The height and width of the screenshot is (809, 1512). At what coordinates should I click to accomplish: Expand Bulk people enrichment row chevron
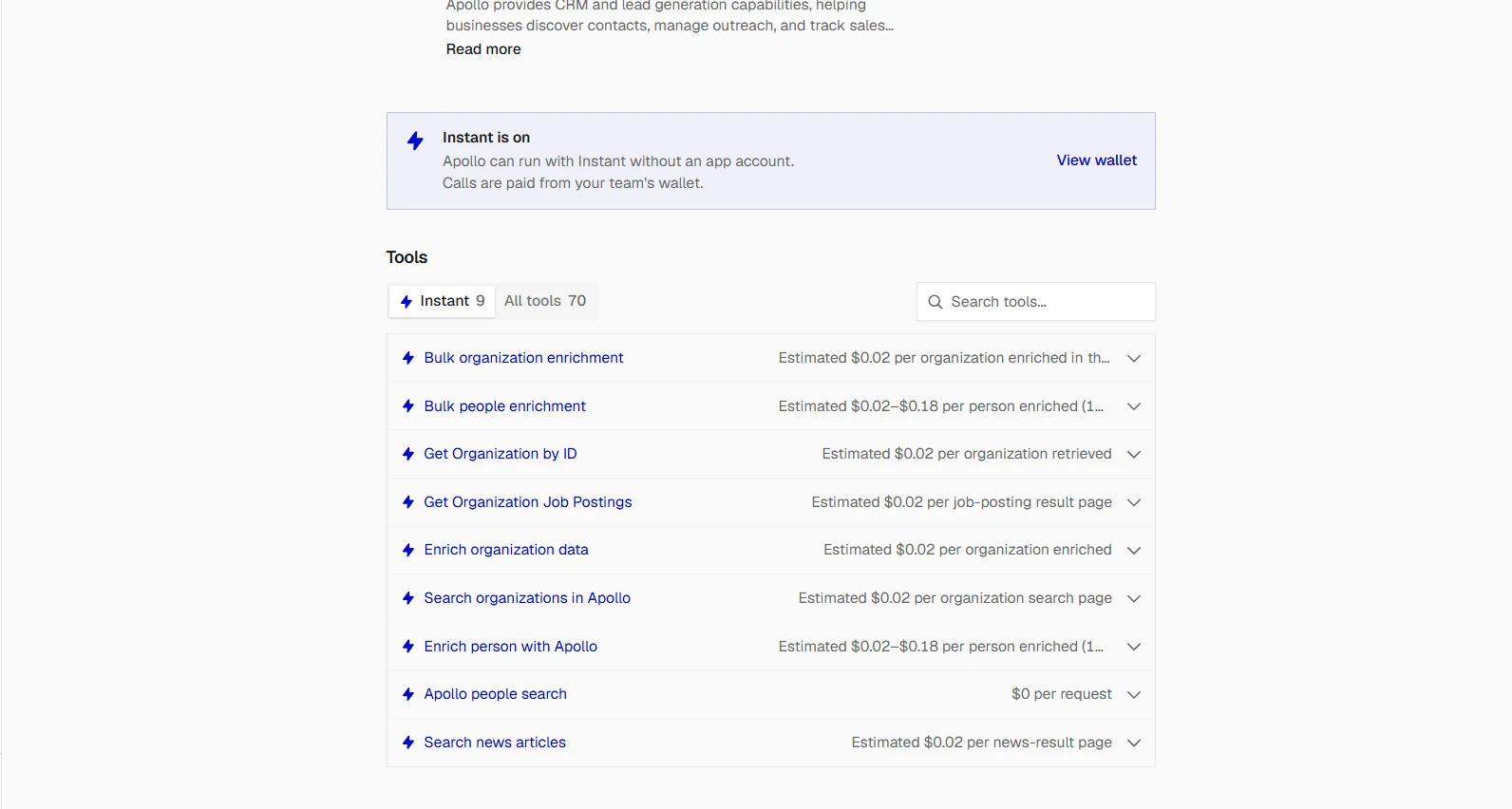coord(1134,406)
